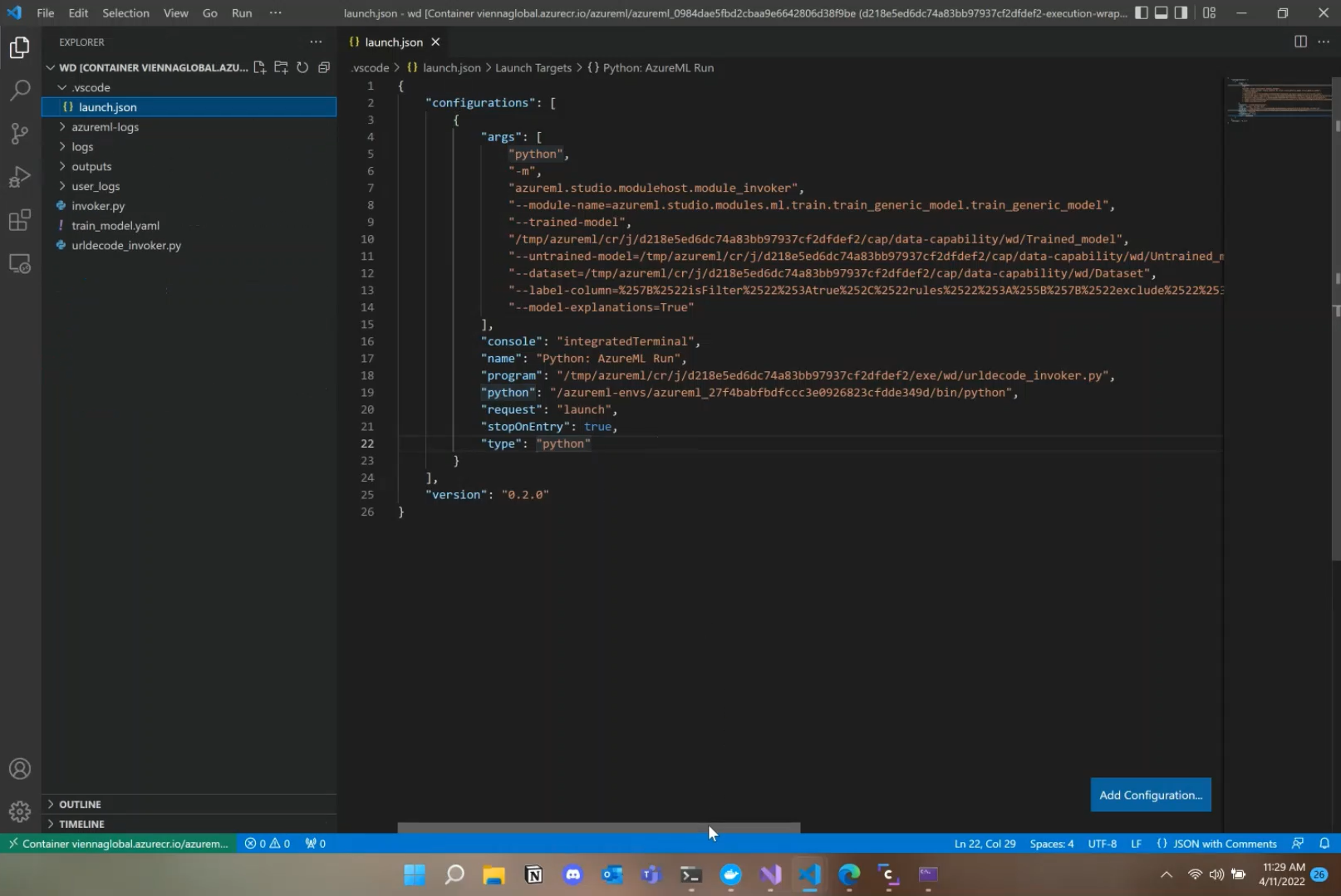Open Explorer views and more actions ellipsis
This screenshot has width=1341, height=896.
316,42
